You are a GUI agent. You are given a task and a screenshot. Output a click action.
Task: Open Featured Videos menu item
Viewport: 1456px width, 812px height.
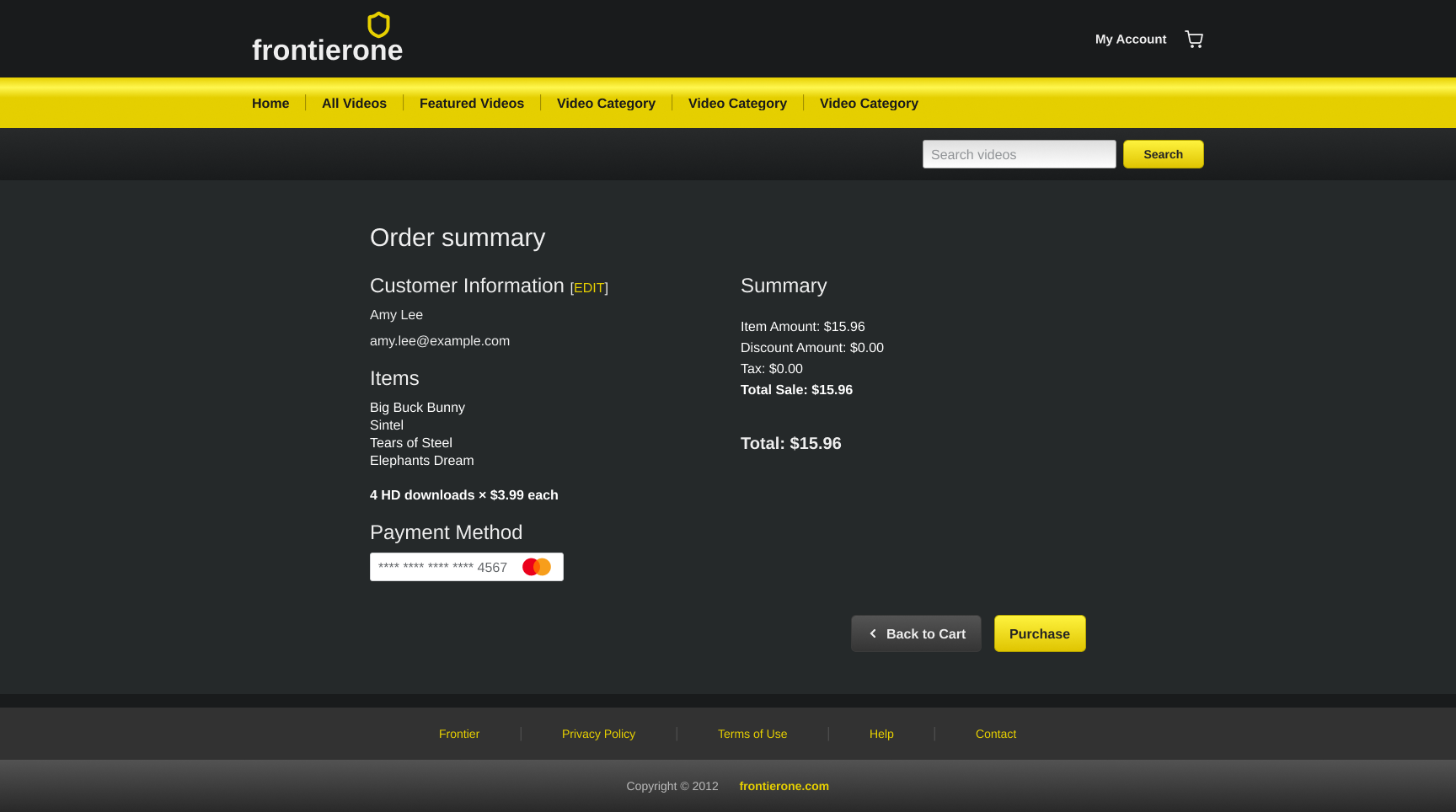tap(472, 103)
